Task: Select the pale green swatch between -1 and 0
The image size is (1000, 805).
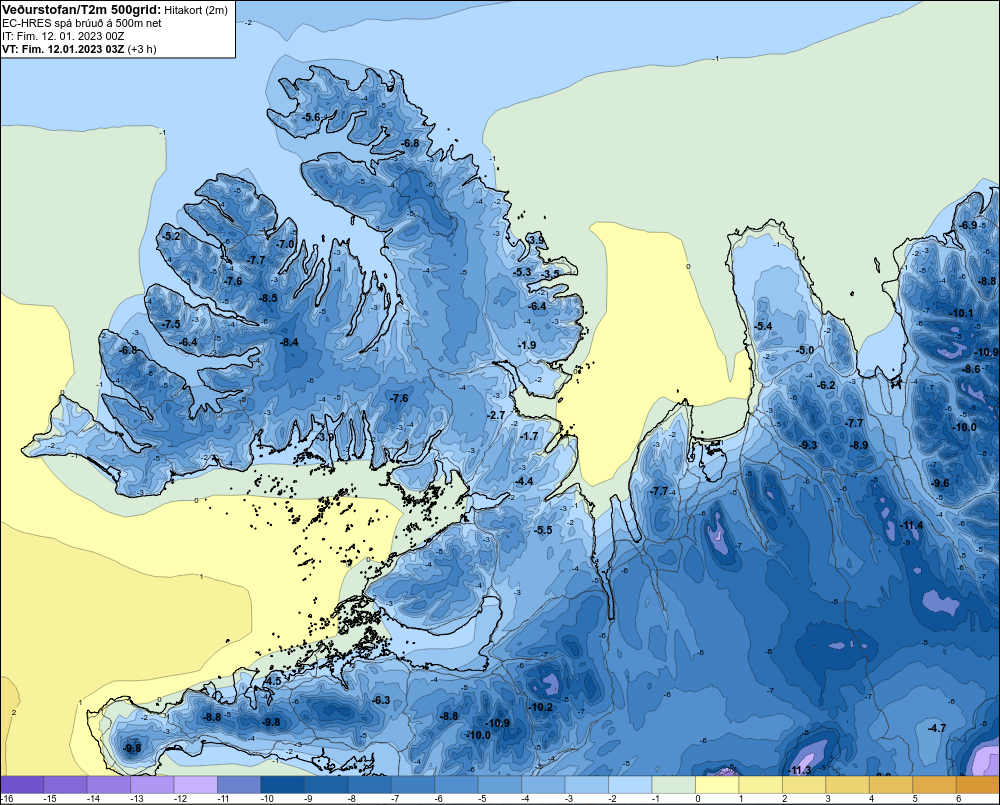Action: click(674, 785)
